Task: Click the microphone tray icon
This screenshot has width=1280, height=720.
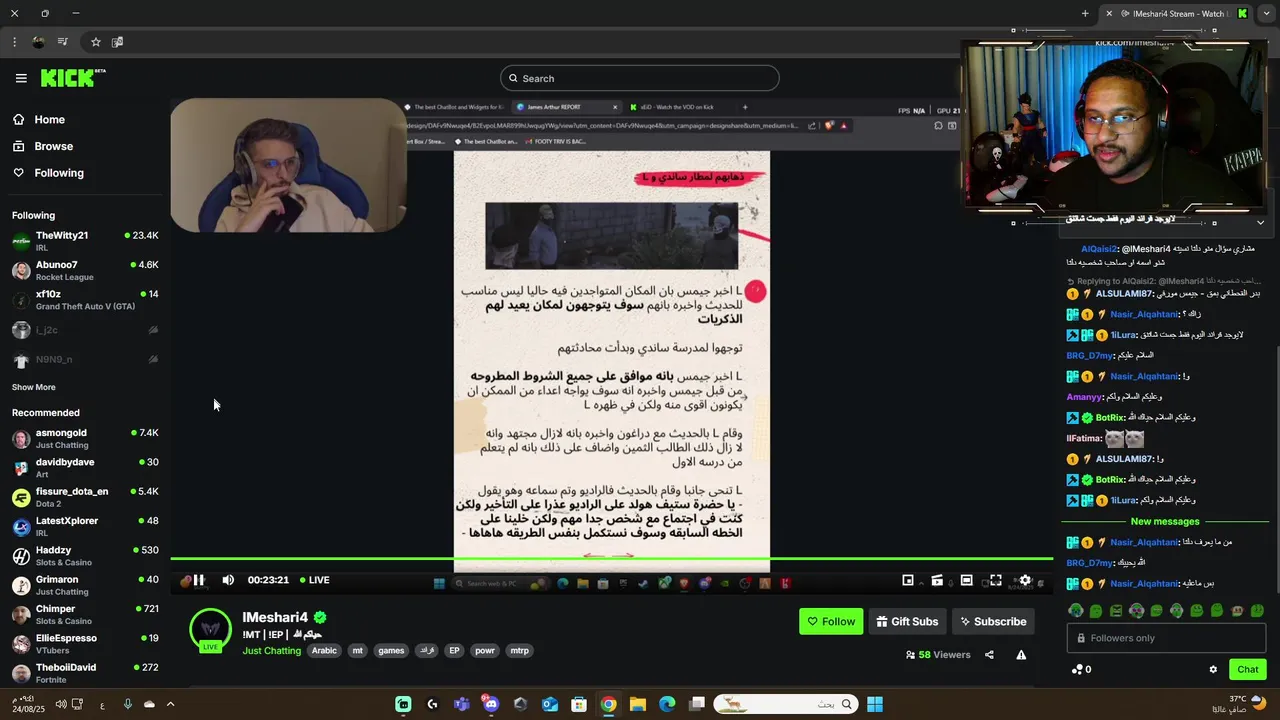Action: [127, 704]
